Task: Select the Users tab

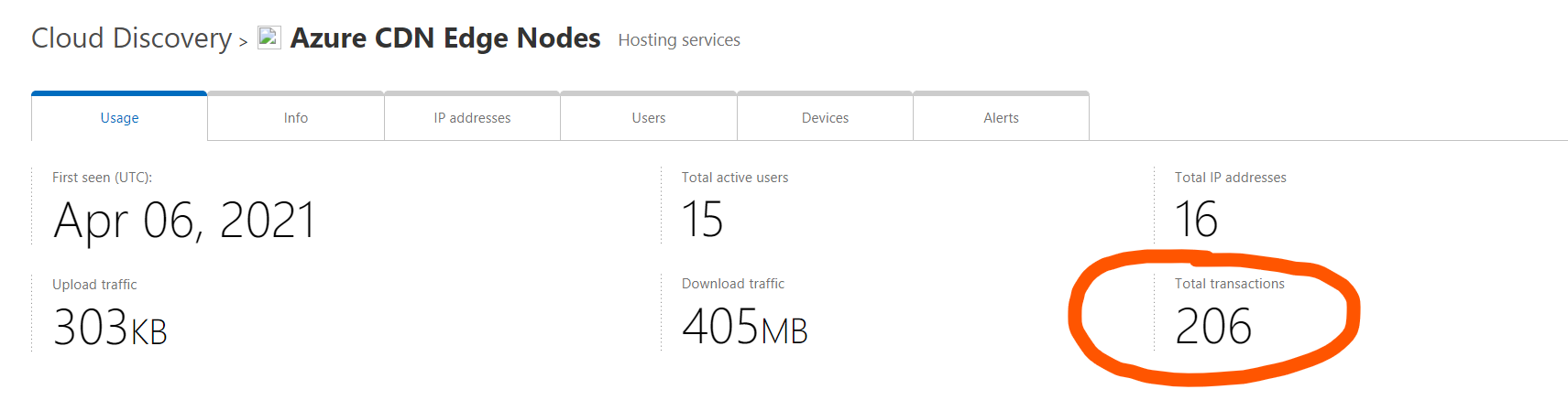Action: coord(648,117)
